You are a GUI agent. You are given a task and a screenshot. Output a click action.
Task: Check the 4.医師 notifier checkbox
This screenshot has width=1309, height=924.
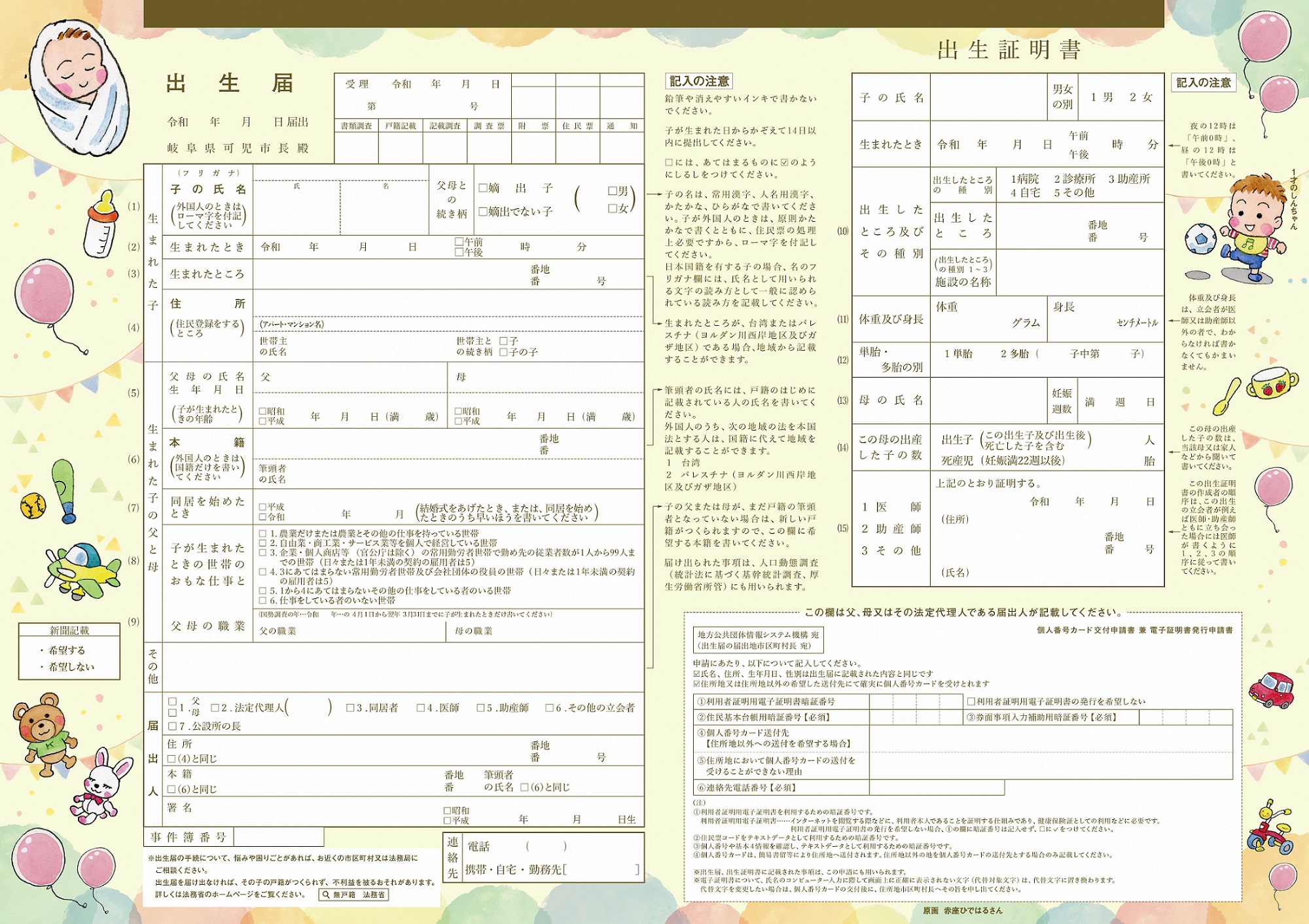pos(421,708)
